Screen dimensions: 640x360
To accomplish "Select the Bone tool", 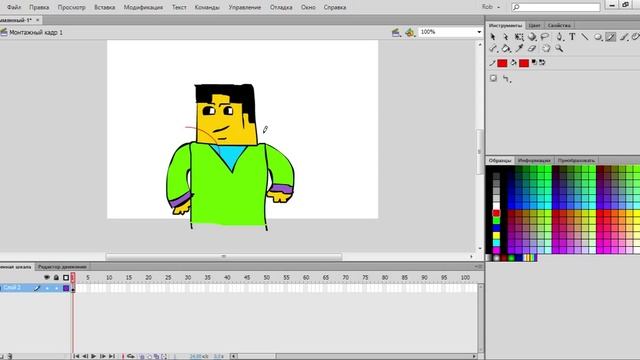I will click(x=493, y=49).
